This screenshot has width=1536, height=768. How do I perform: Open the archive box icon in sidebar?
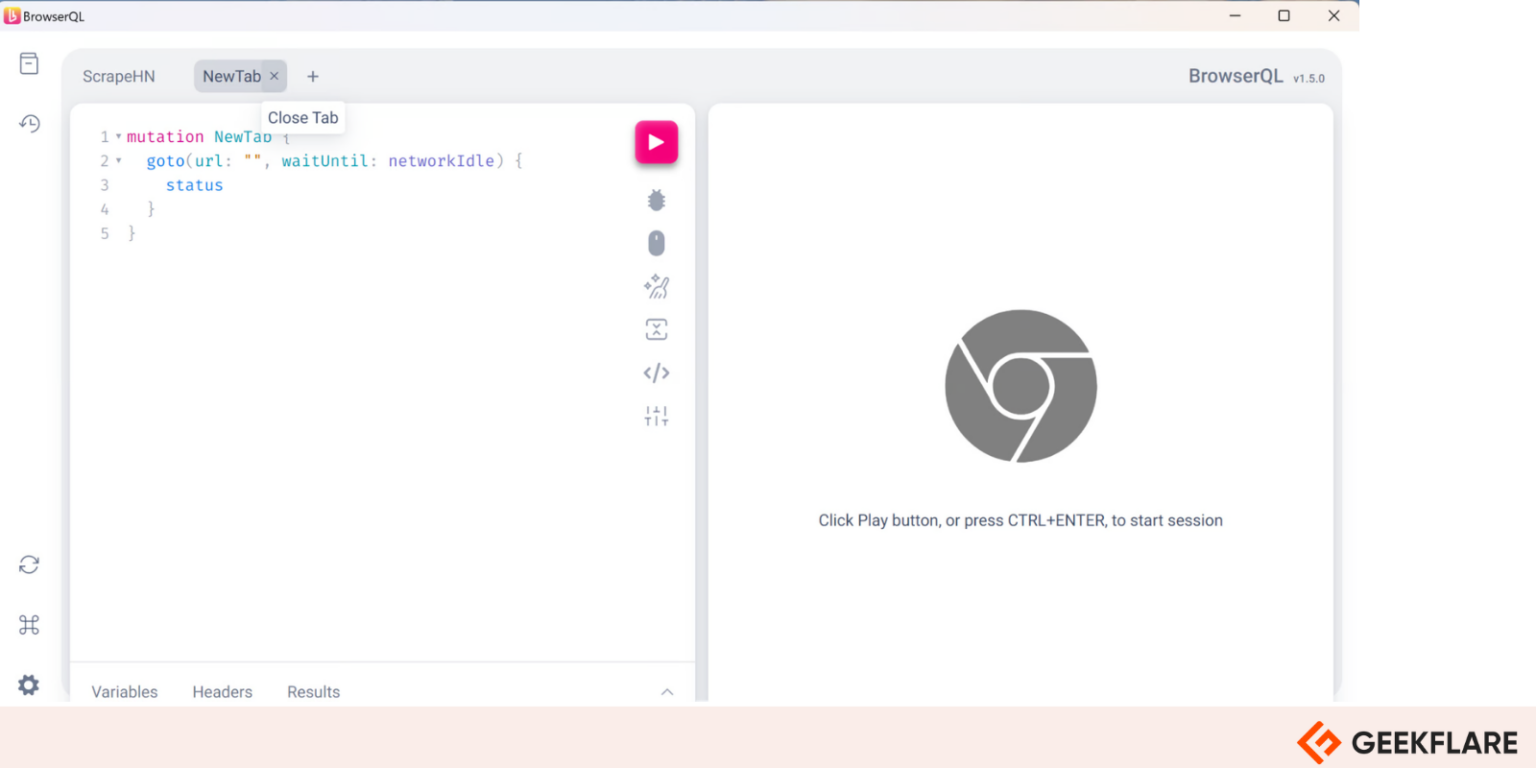[x=29, y=64]
